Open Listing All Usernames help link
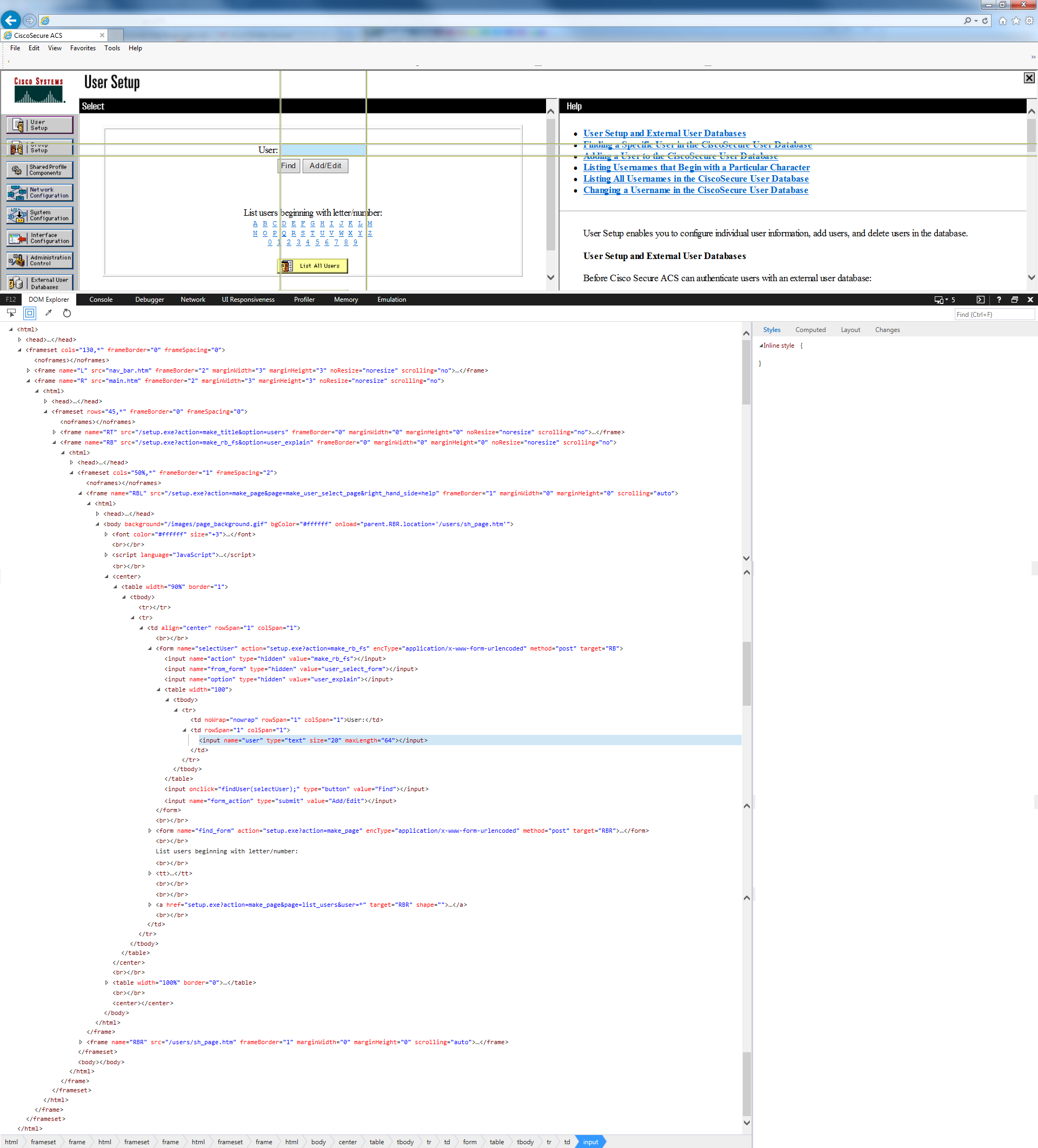The height and width of the screenshot is (1148, 1038). pos(696,179)
